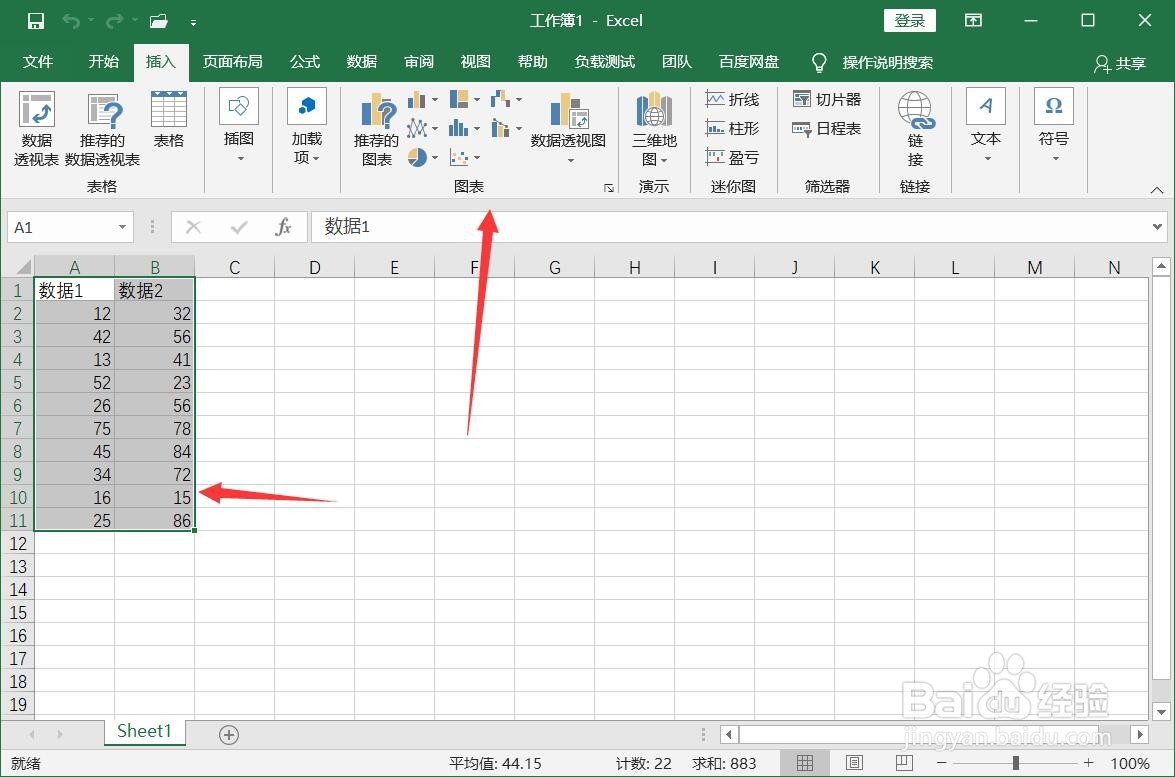Click the Insert Function fx button
Screen dimensions: 1175x777
coord(283,227)
